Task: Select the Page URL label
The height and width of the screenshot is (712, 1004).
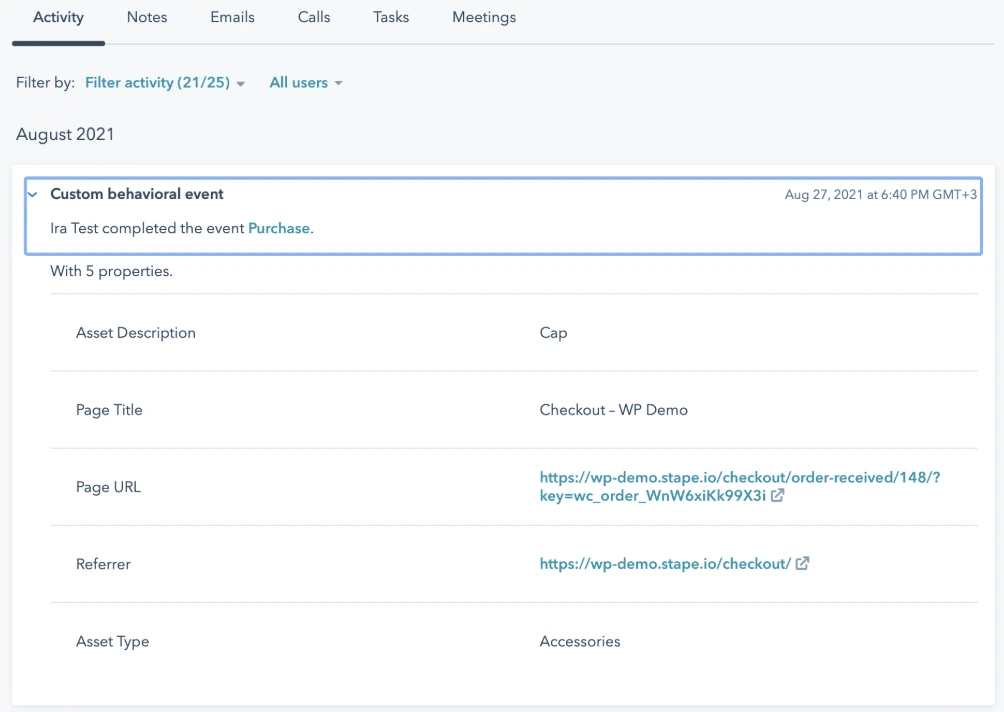Action: point(108,487)
